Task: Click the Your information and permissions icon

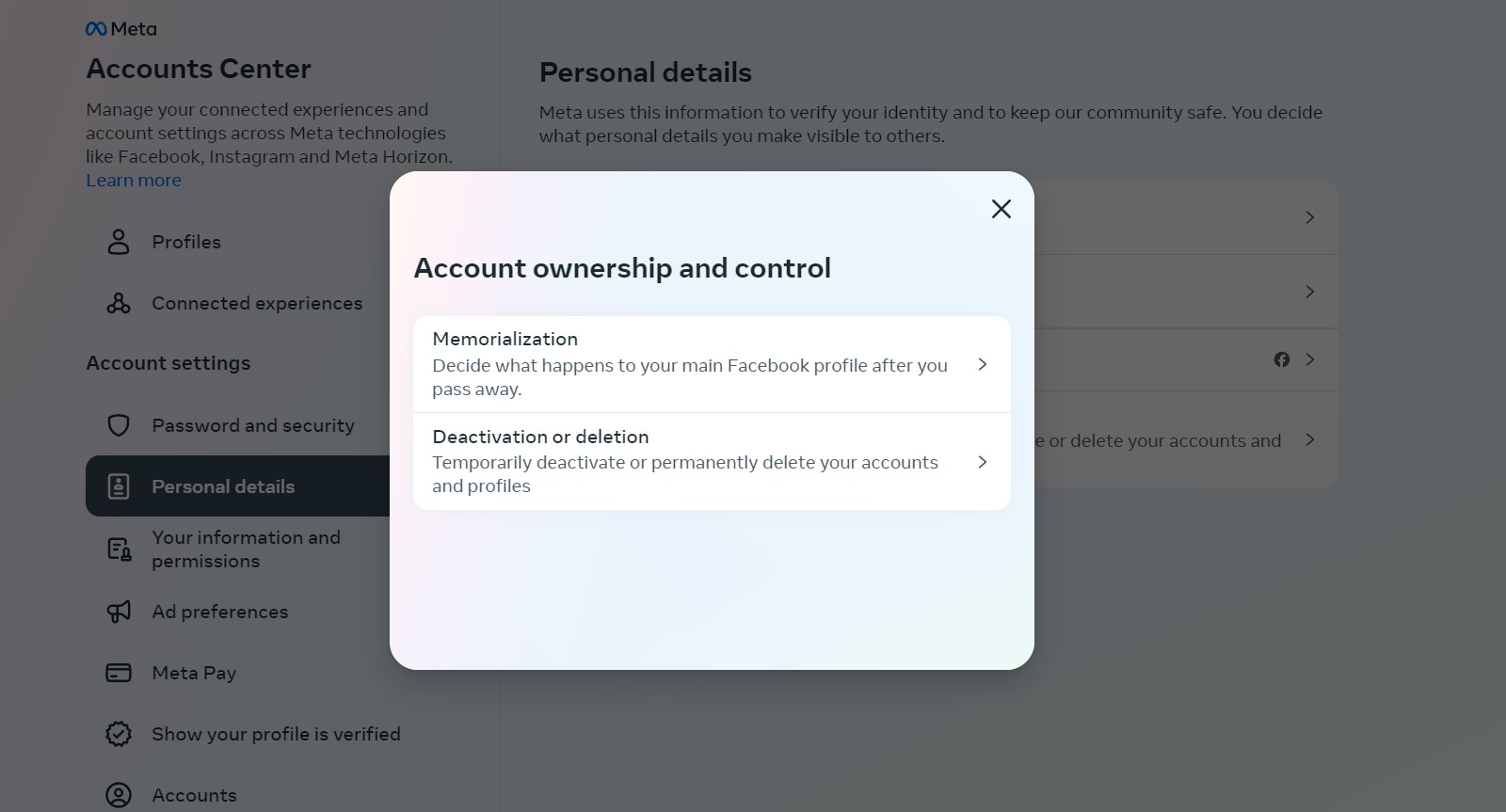Action: point(119,549)
